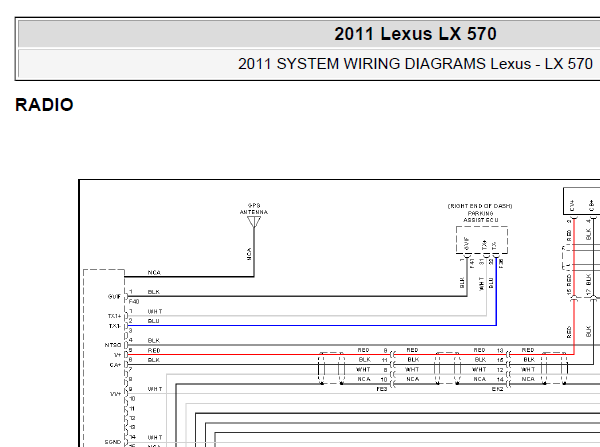
Task: Click the RED label at radio pin 5
Action: (x=154, y=350)
